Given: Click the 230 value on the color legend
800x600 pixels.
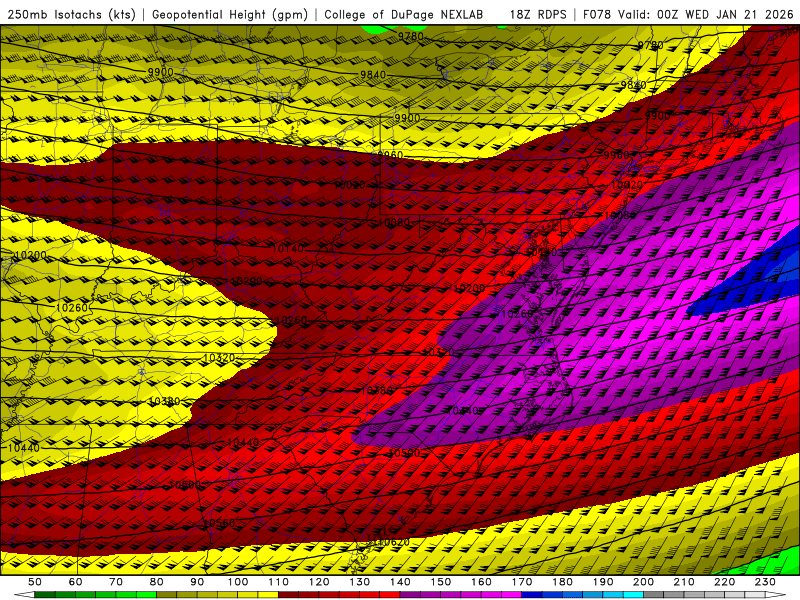Looking at the screenshot, I should pyautogui.click(x=765, y=582).
